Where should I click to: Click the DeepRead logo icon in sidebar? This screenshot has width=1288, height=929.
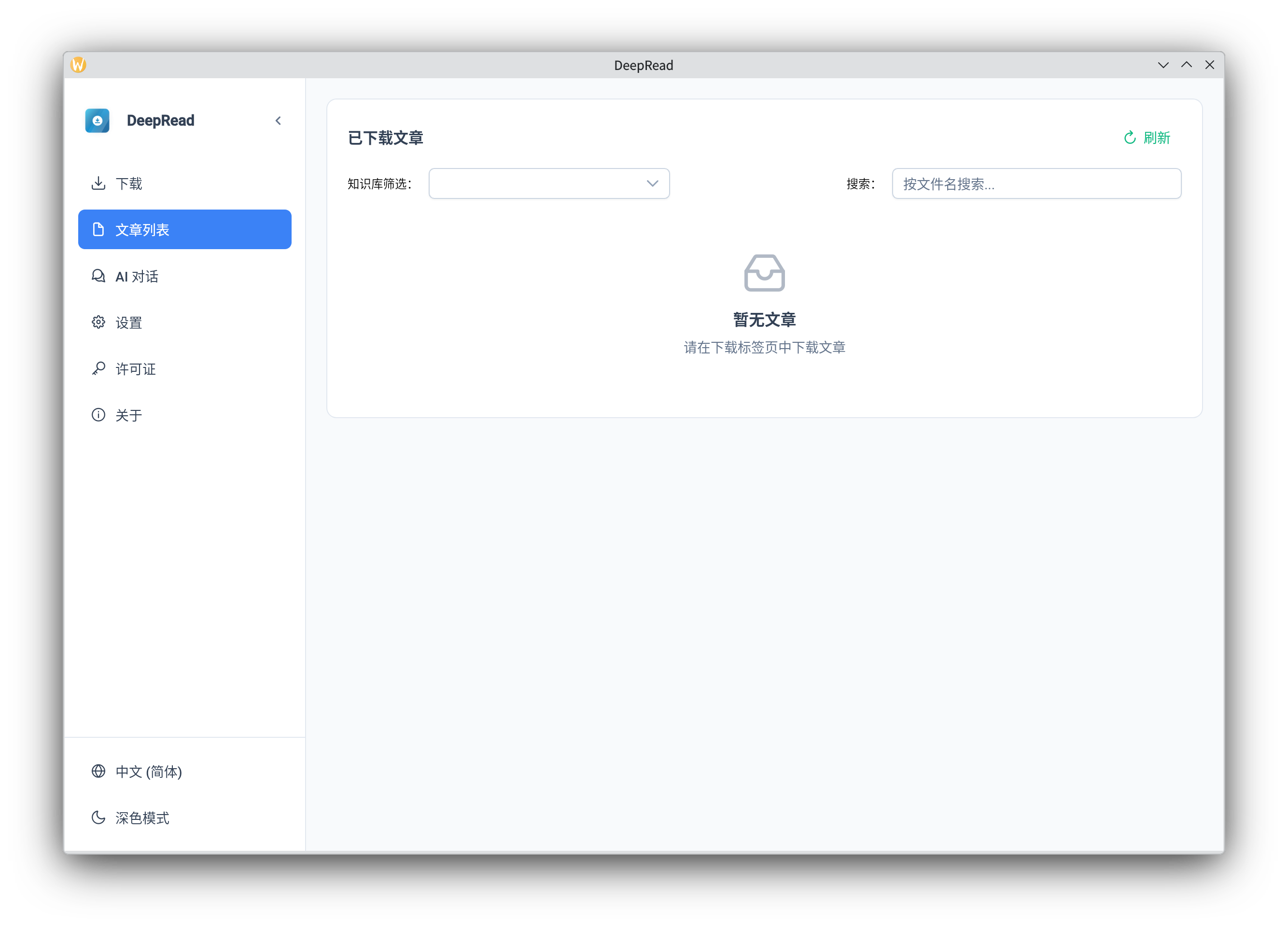(x=97, y=120)
